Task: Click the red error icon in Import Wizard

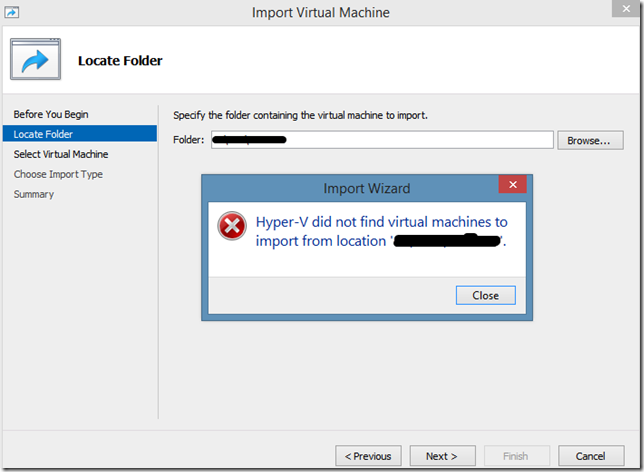Action: (232, 226)
